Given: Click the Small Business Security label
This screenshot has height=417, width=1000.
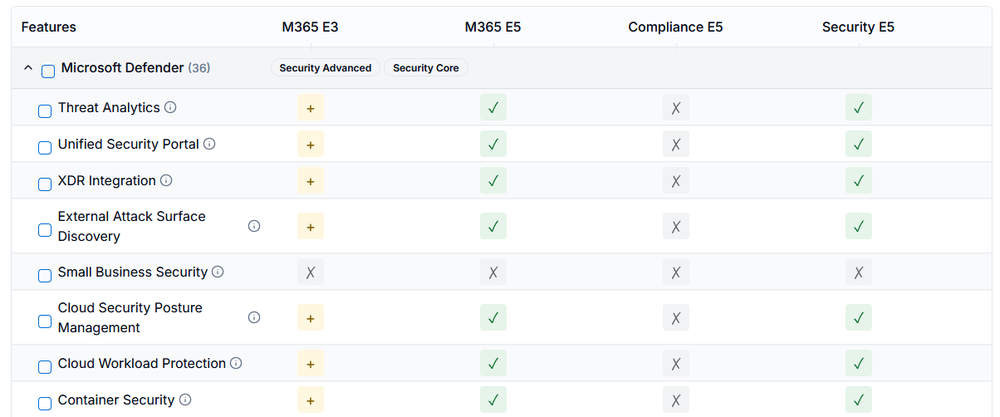Looking at the screenshot, I should coord(133,272).
